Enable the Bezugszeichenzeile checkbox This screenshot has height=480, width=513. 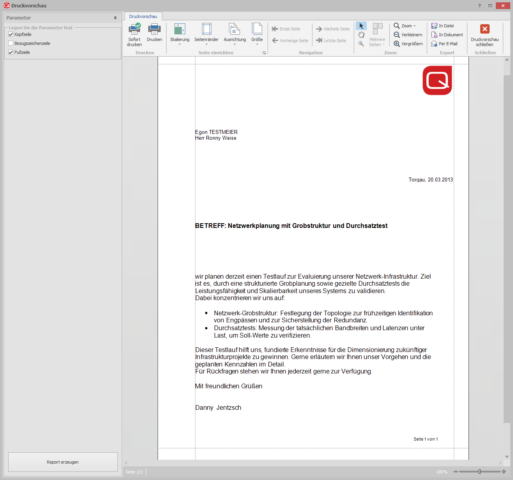11,43
